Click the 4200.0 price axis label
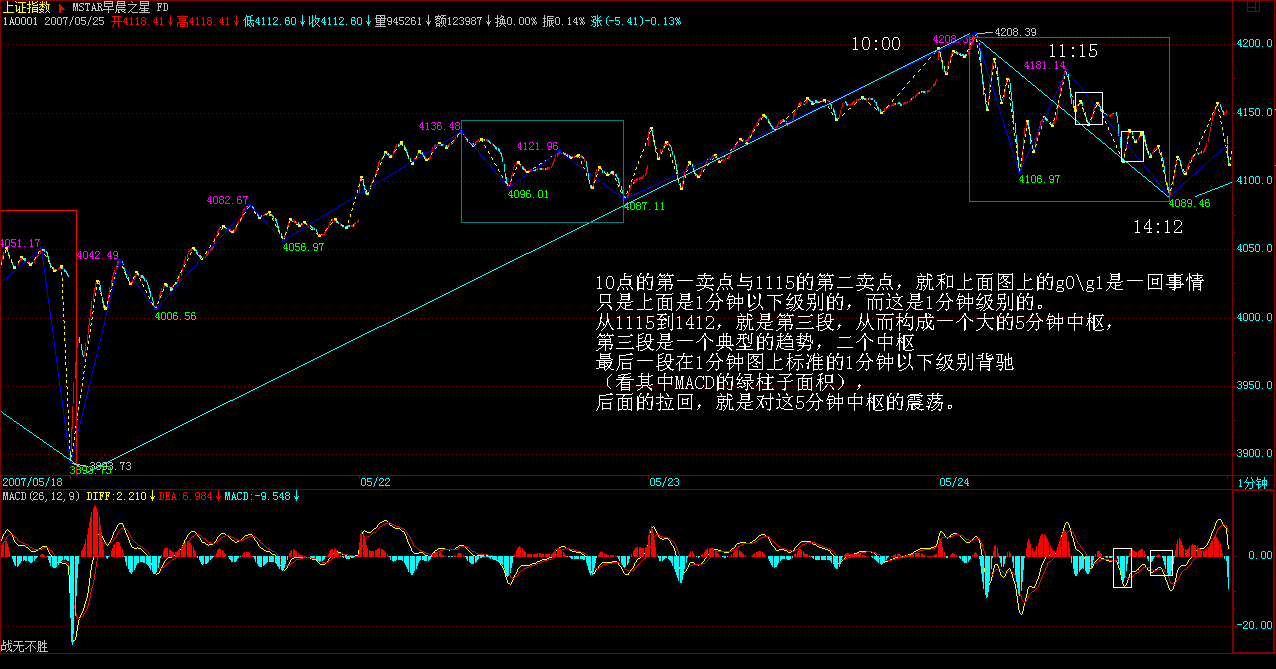 click(x=1254, y=45)
